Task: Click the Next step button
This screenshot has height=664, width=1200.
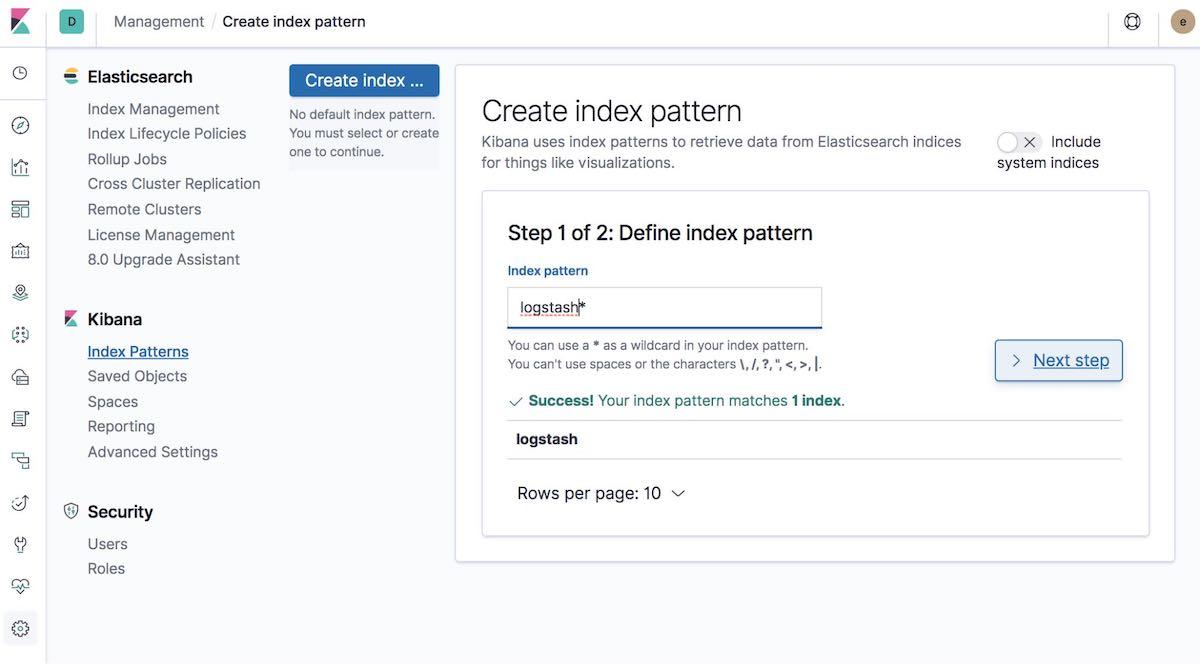Action: [1059, 360]
